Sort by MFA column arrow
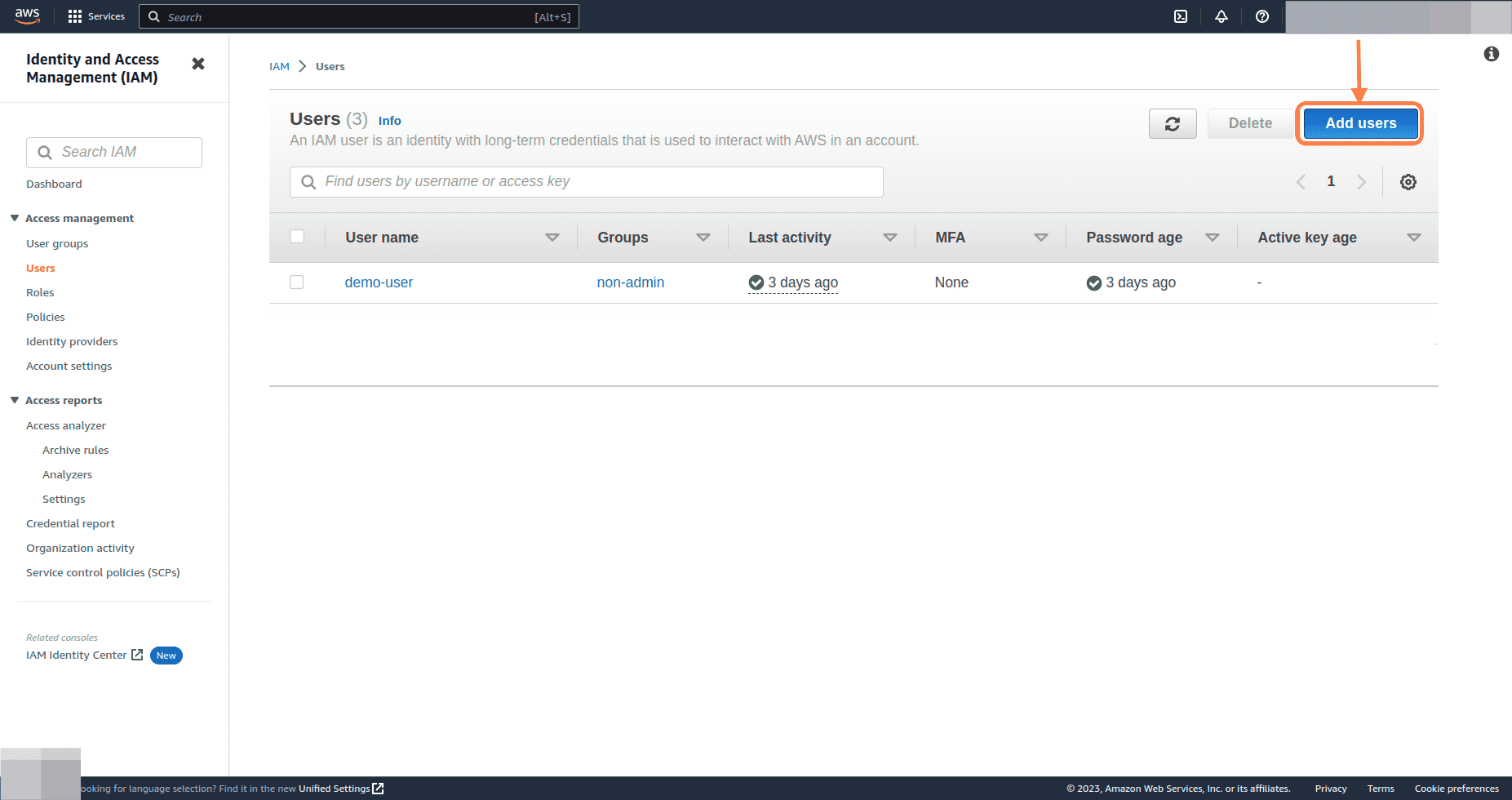Screen dimensions: 1512x800 (1041, 238)
